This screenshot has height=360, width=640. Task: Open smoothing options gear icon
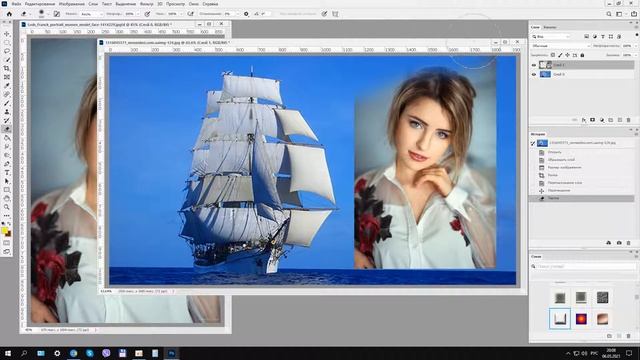pos(246,14)
